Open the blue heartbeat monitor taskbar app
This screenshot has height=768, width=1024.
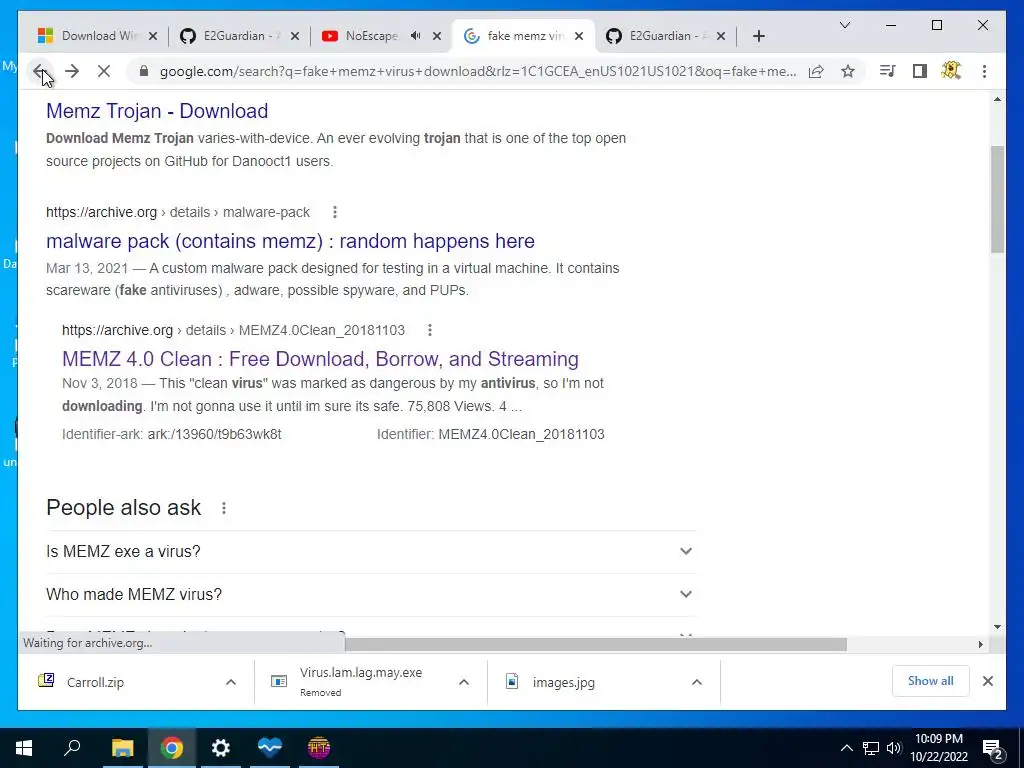270,748
